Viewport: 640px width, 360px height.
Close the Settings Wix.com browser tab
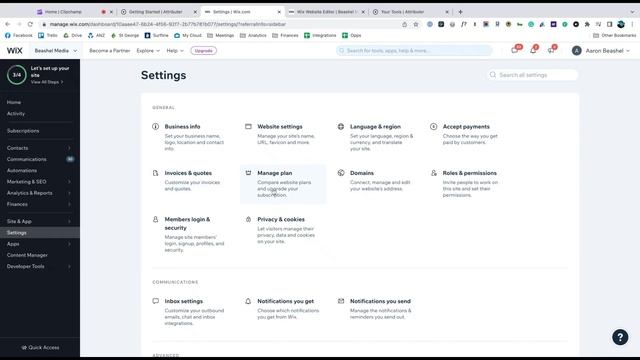click(x=279, y=12)
